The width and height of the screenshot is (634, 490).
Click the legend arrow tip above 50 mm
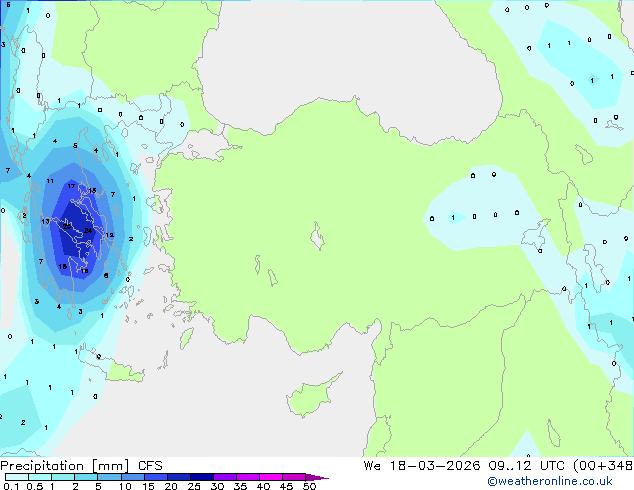pyautogui.click(x=317, y=477)
